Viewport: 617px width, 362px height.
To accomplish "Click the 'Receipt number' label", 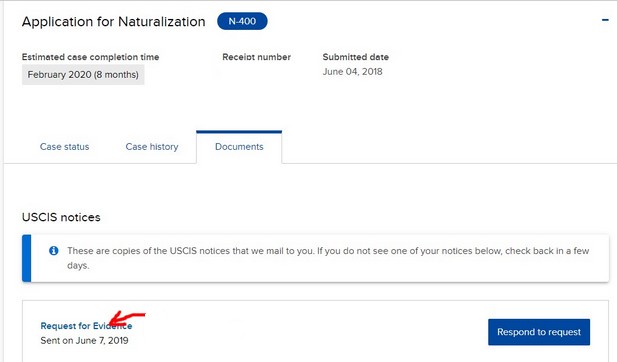I will 257,57.
